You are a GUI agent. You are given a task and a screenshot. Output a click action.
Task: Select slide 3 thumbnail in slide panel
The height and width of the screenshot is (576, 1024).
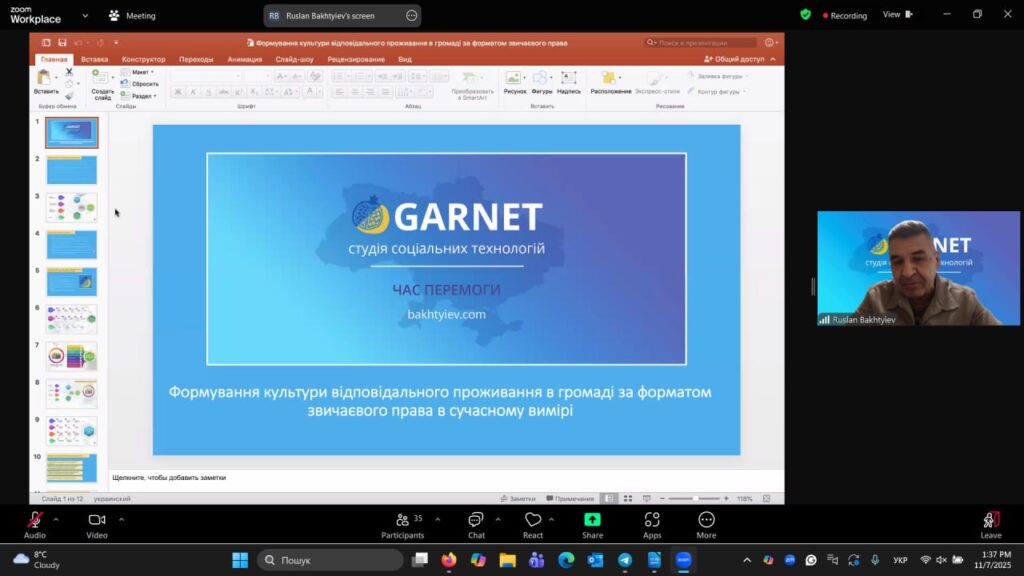click(71, 208)
